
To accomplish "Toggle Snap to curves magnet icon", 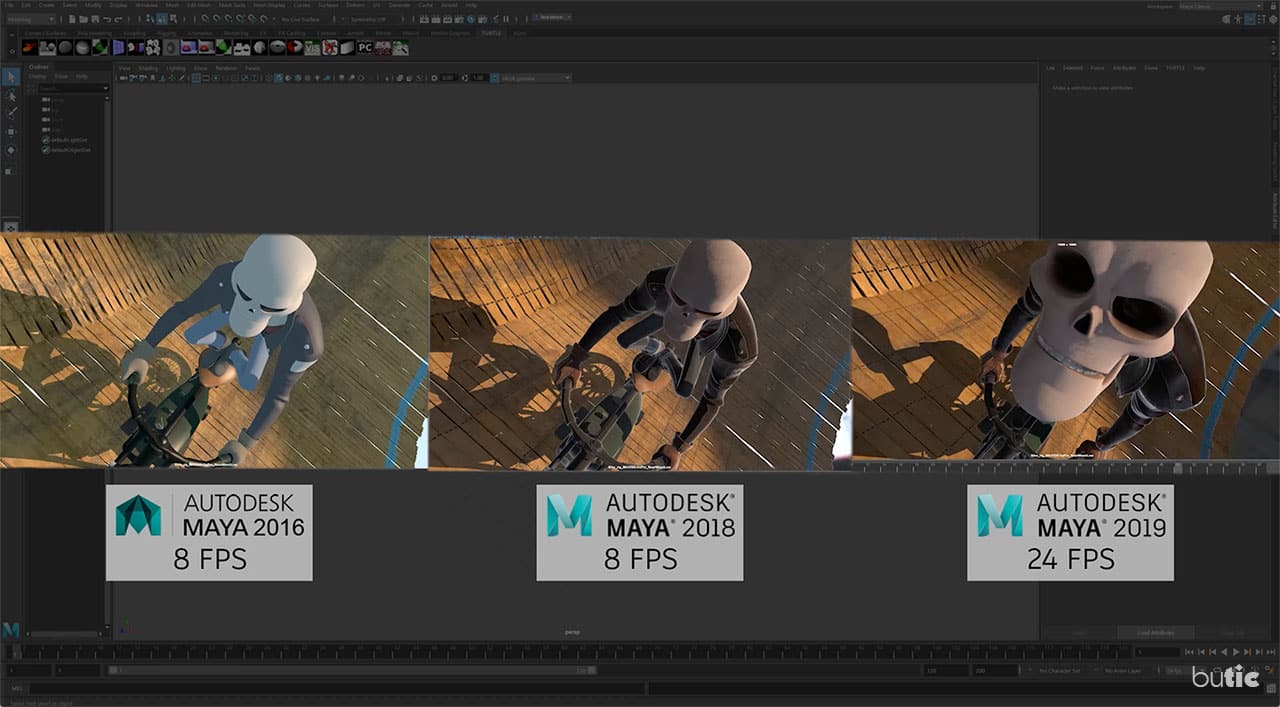I will click(215, 19).
